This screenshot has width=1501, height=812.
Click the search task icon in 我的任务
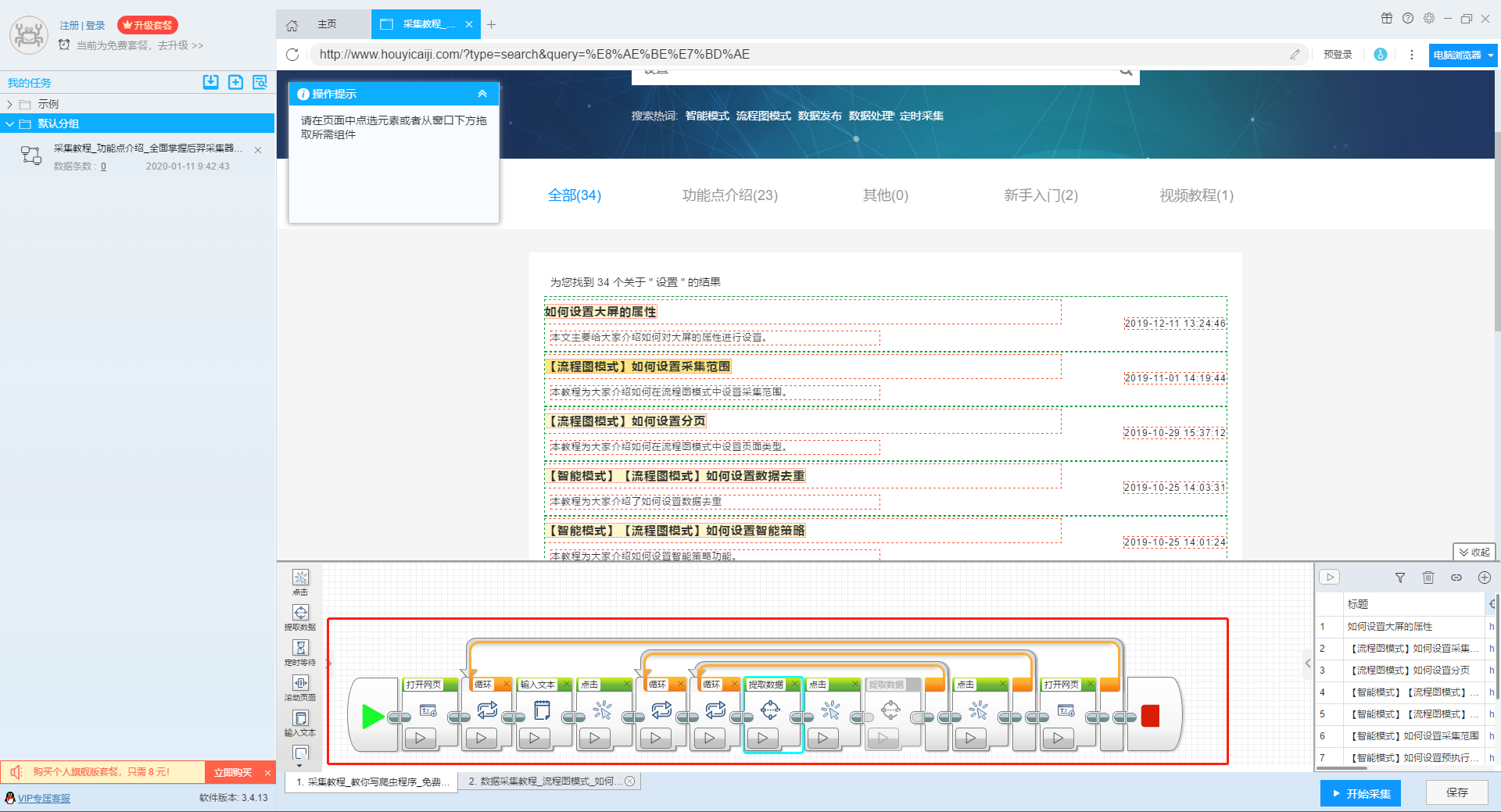point(260,82)
